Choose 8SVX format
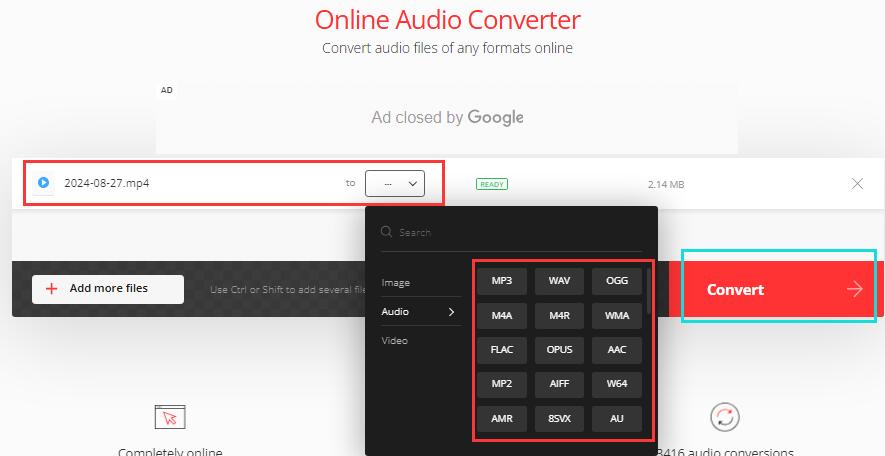The height and width of the screenshot is (456, 885). pos(559,419)
